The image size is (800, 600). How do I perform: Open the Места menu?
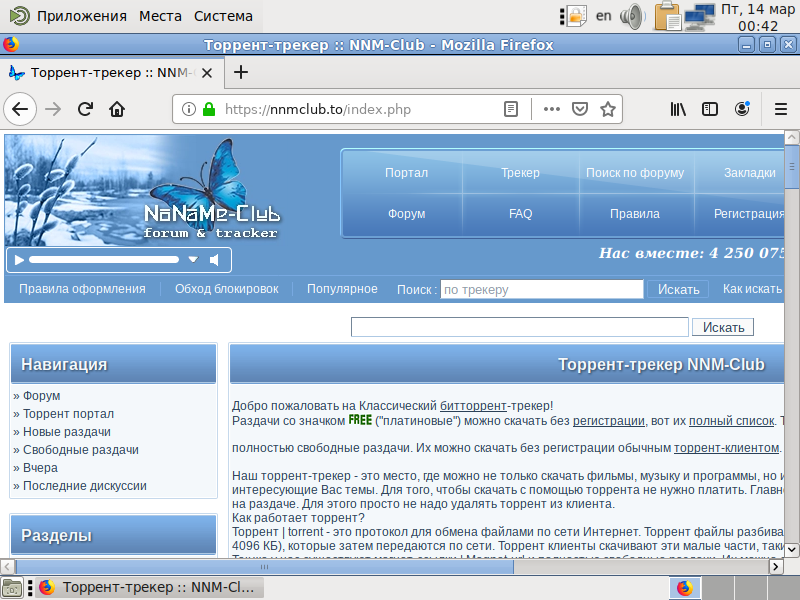(x=160, y=16)
